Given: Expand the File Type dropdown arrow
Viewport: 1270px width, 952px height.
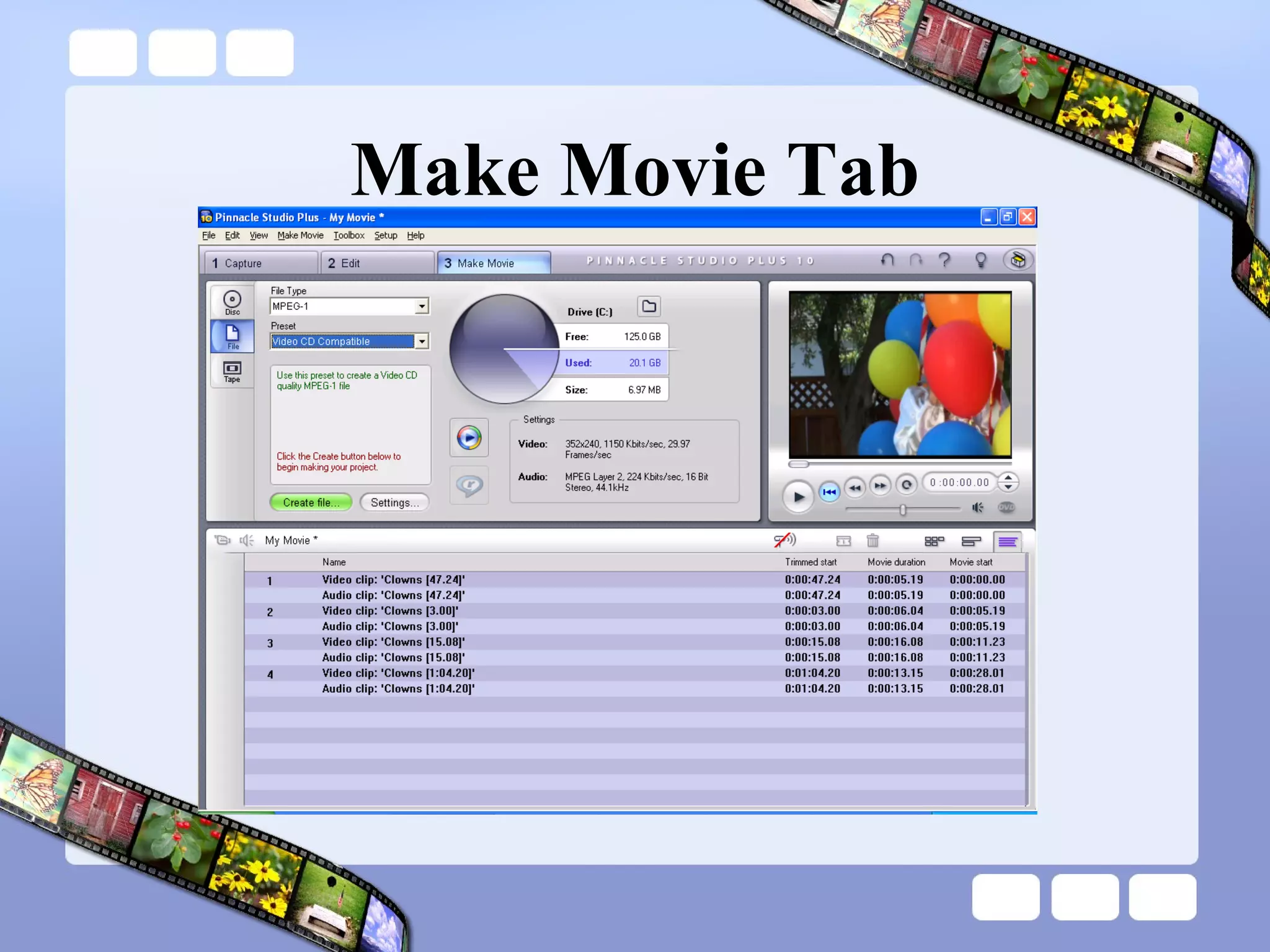Looking at the screenshot, I should (422, 306).
